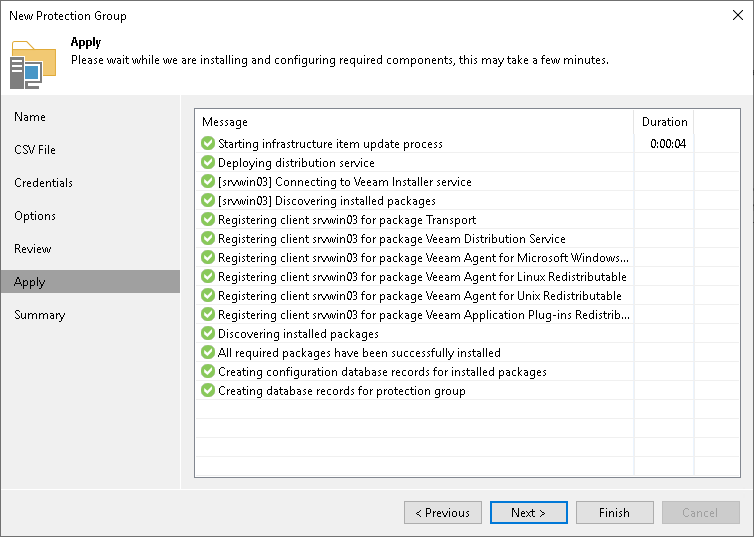Select 'Deploying distribution service' row text
Image resolution: width=754 pixels, height=537 pixels.
pos(296,163)
